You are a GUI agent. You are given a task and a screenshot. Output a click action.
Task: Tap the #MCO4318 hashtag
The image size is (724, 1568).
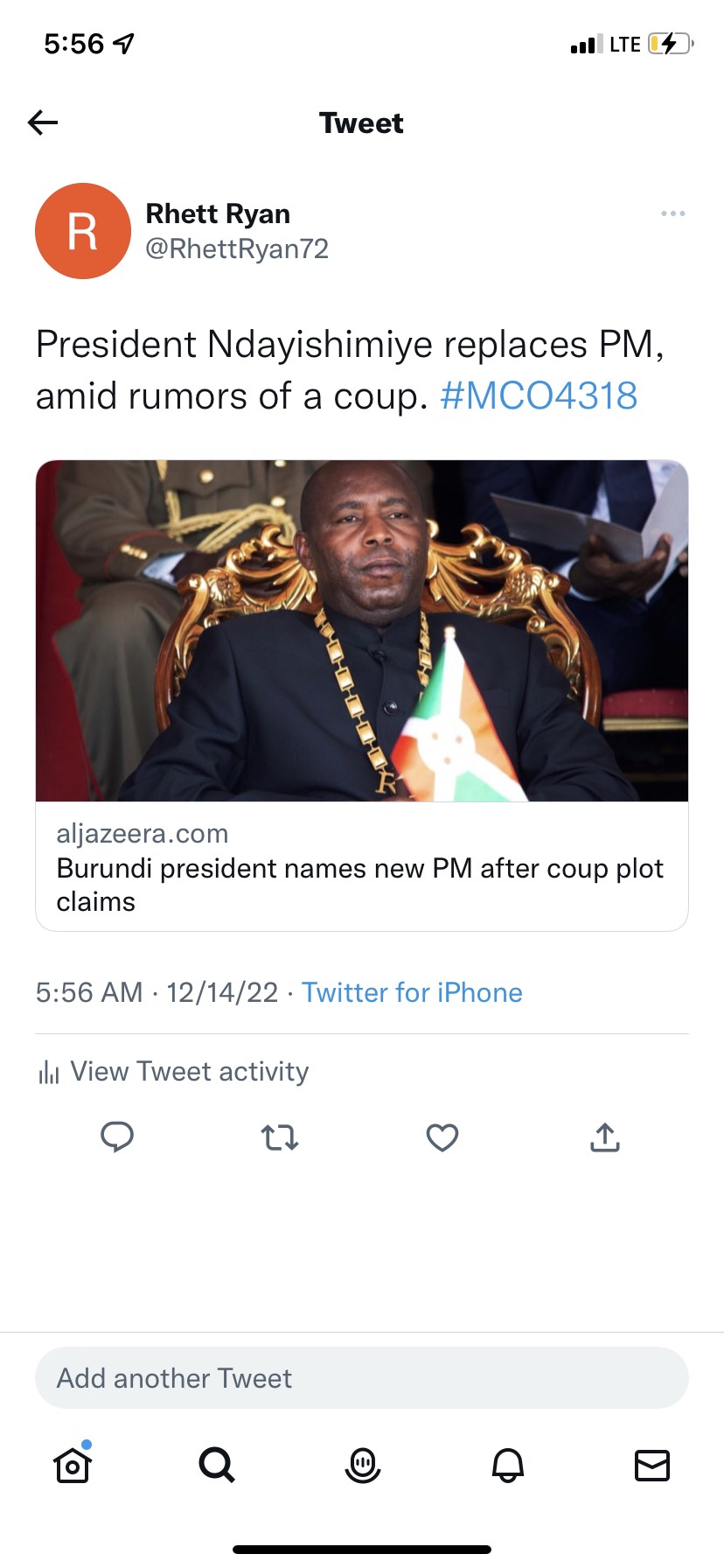coord(539,395)
